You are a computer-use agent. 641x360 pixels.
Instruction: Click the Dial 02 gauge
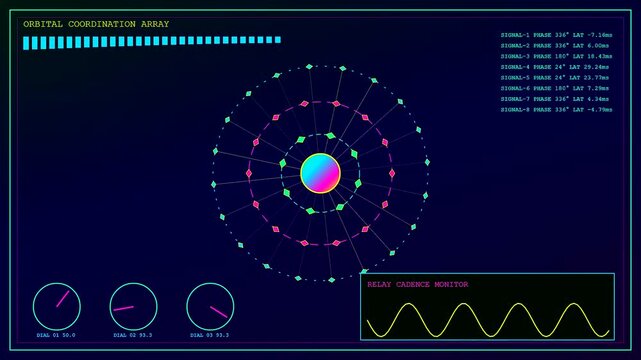[x=134, y=306]
